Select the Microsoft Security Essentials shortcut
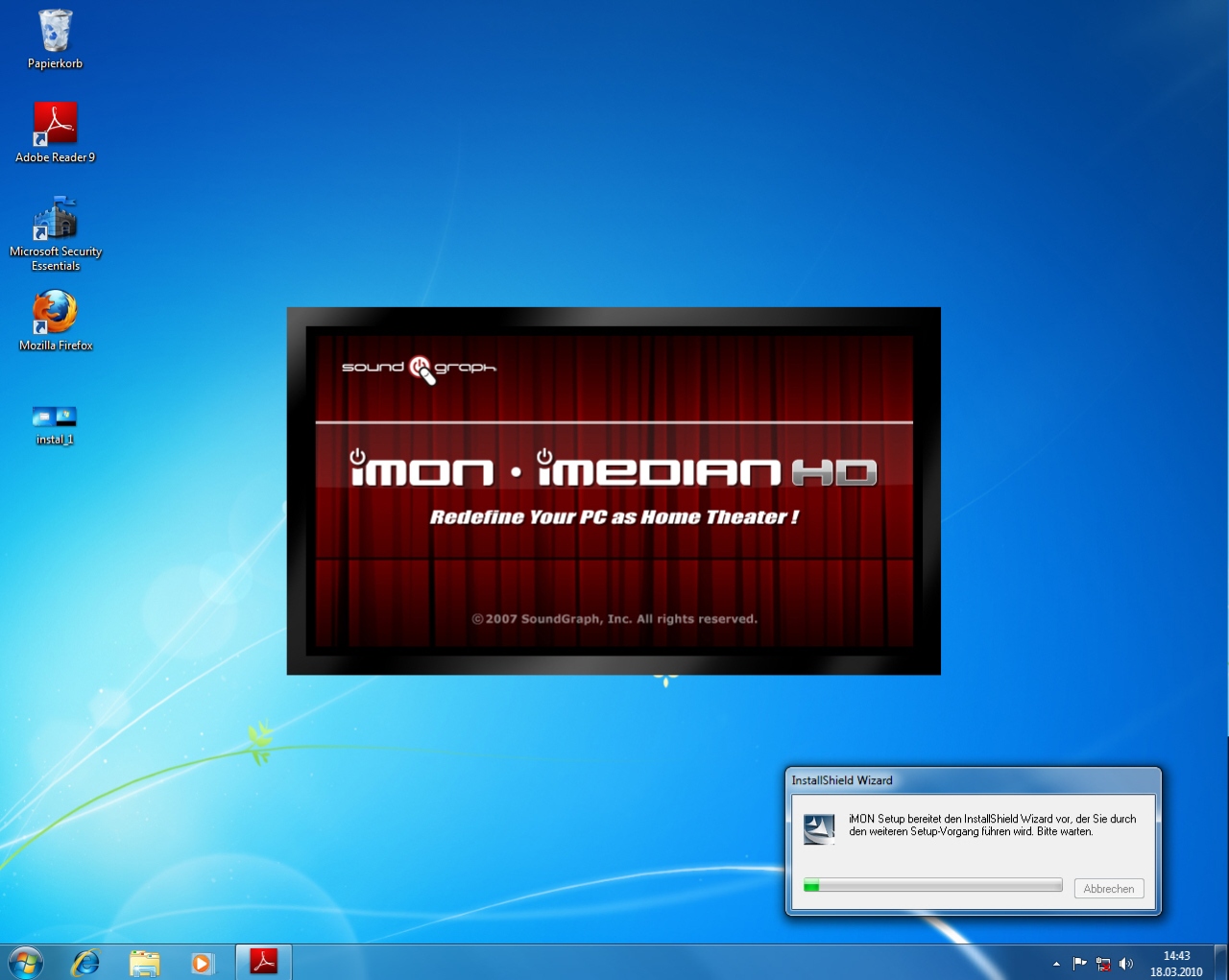Screen dimensions: 1229x980 (55, 233)
